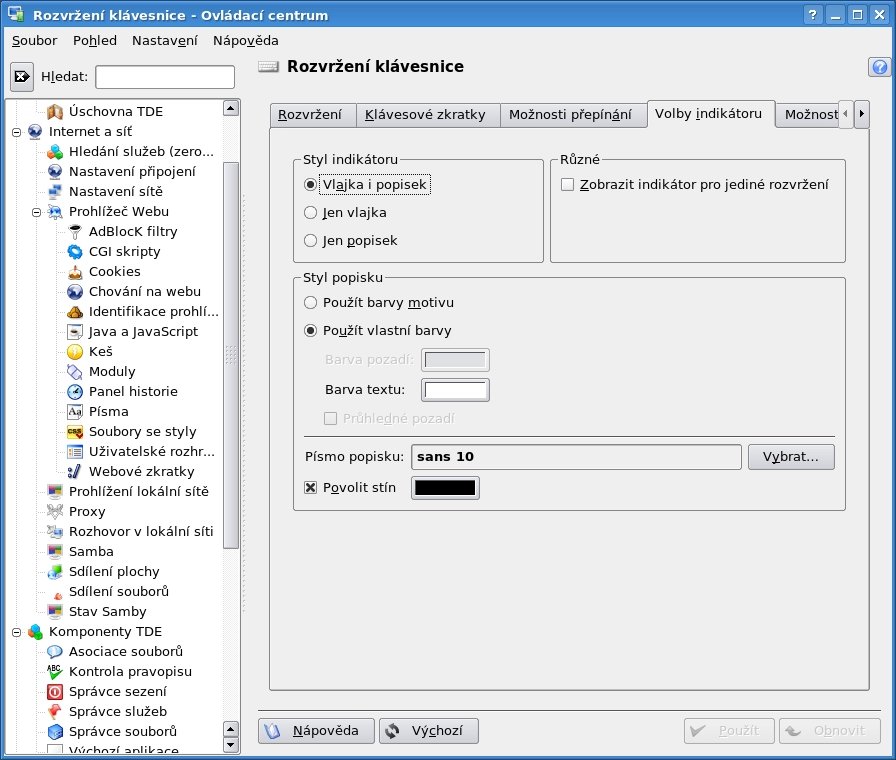Click the Java a JavaScript icon
This screenshot has width=896, height=760.
(x=75, y=331)
